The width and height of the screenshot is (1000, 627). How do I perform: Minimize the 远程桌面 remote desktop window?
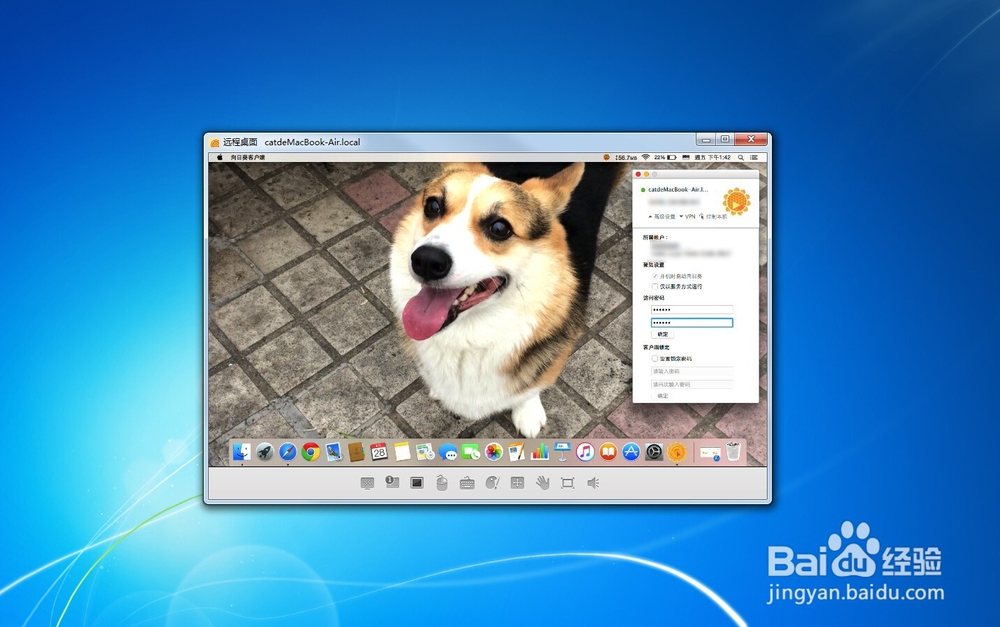pos(705,139)
